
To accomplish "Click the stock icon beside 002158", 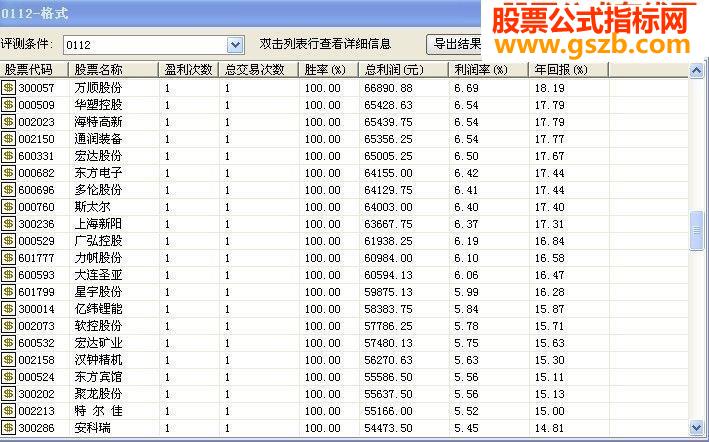I will tap(8, 360).
